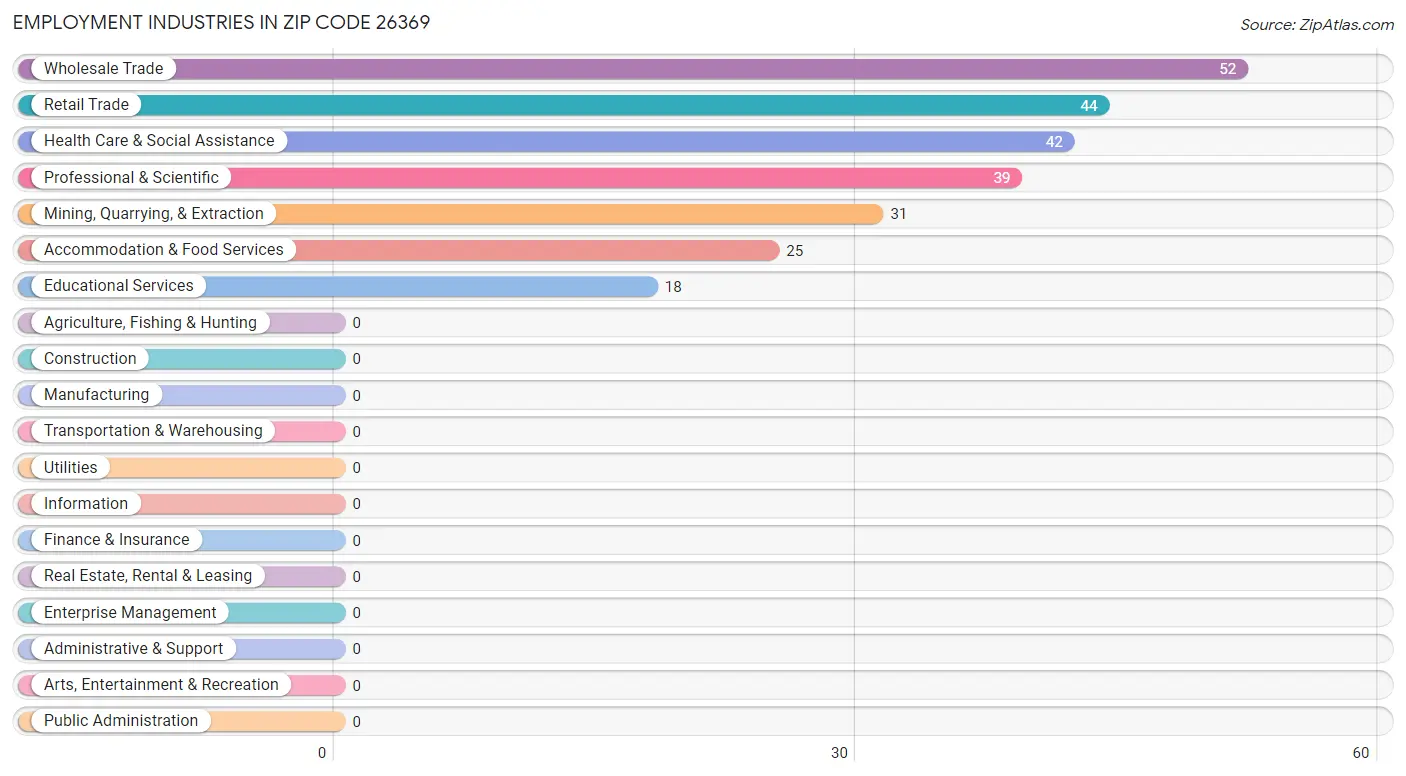Click Real Estate, Rental & Leasing label
Viewport: 1406px width, 776px height.
tap(148, 576)
